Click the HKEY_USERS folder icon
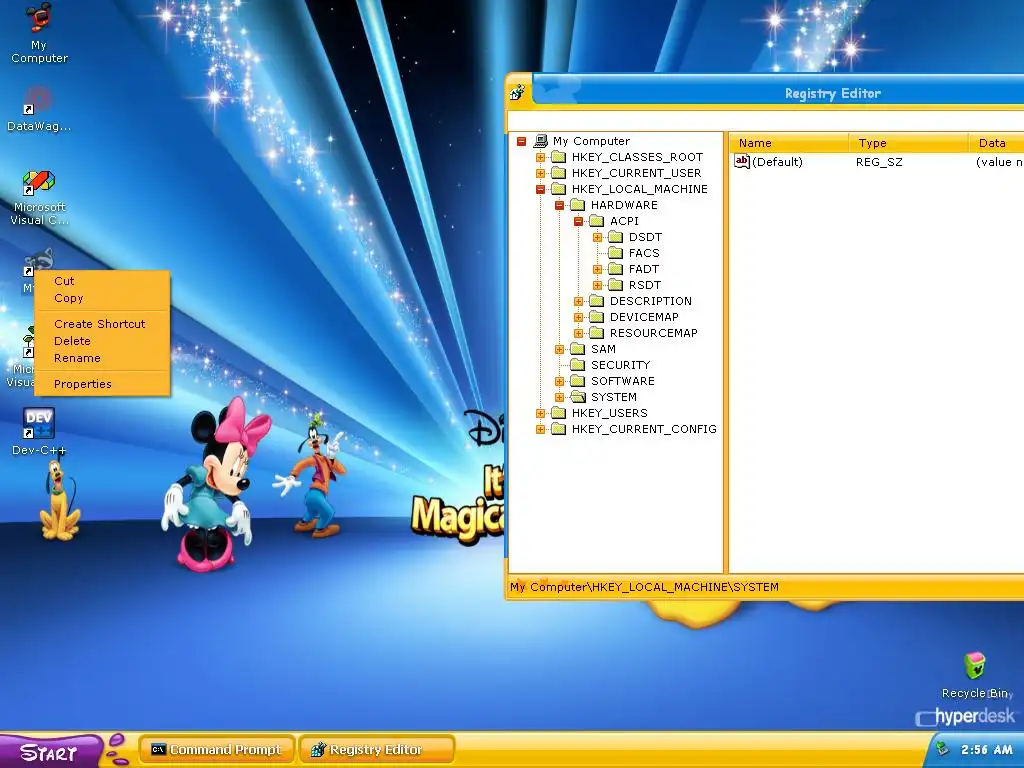The height and width of the screenshot is (768, 1024). [x=558, y=413]
